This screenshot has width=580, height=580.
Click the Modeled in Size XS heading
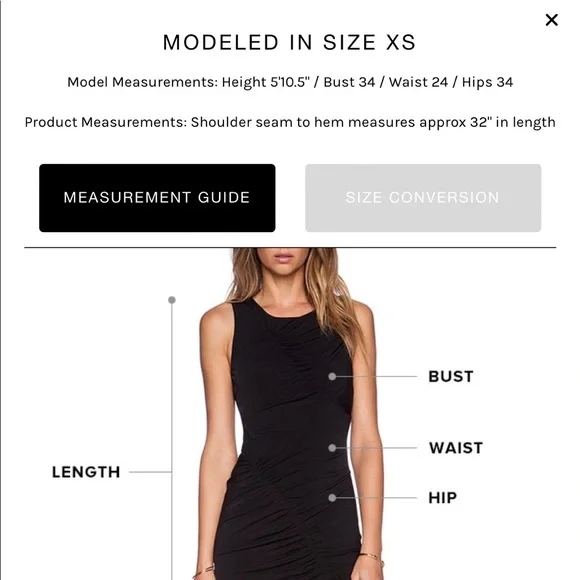click(x=290, y=42)
